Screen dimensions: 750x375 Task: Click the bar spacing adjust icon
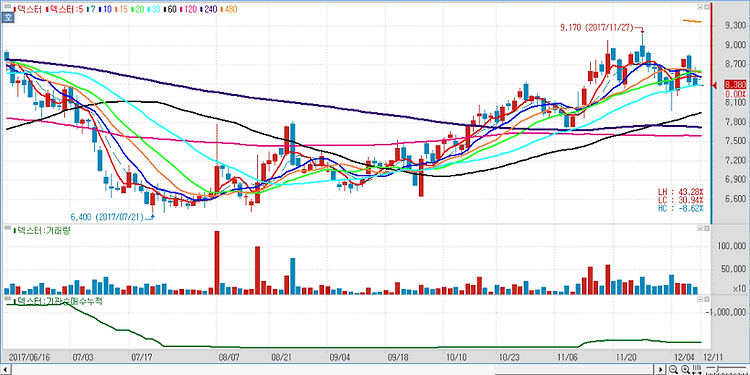coord(697,369)
